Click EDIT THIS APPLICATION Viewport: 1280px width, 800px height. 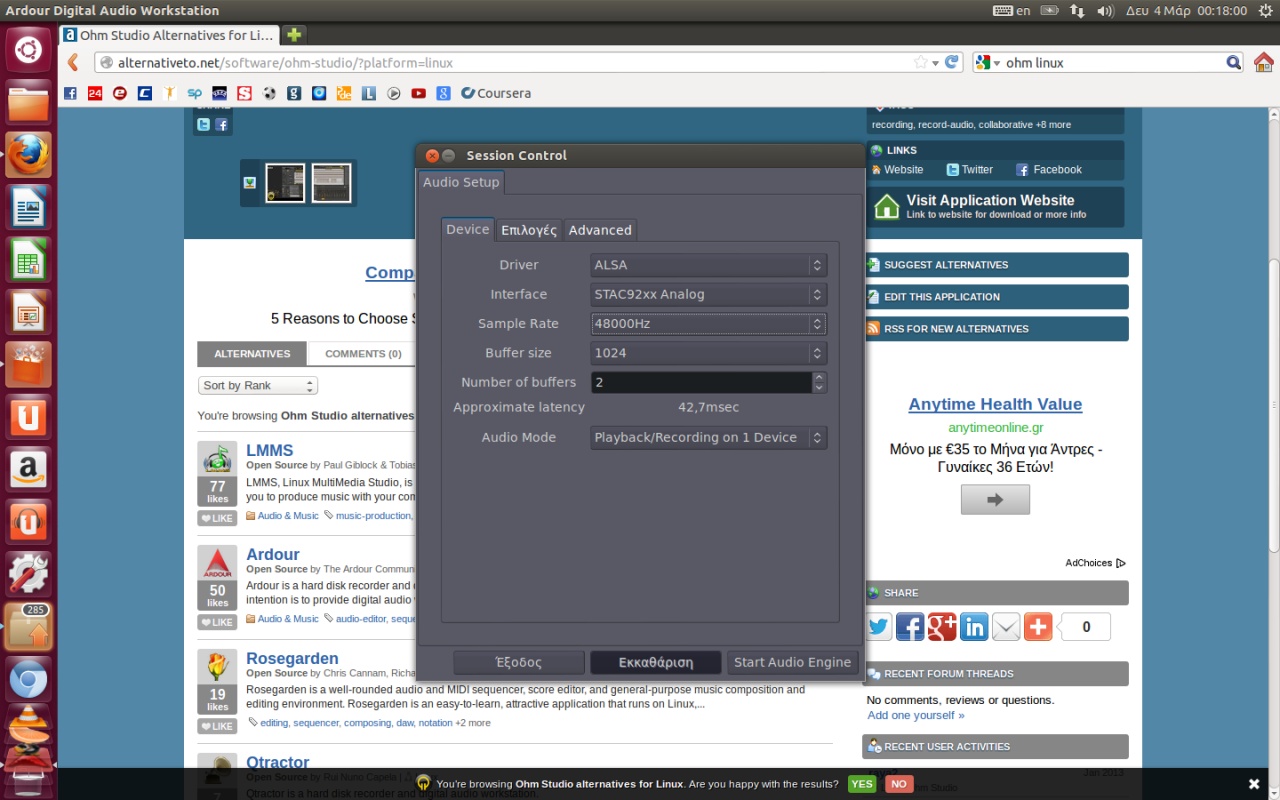coord(995,297)
